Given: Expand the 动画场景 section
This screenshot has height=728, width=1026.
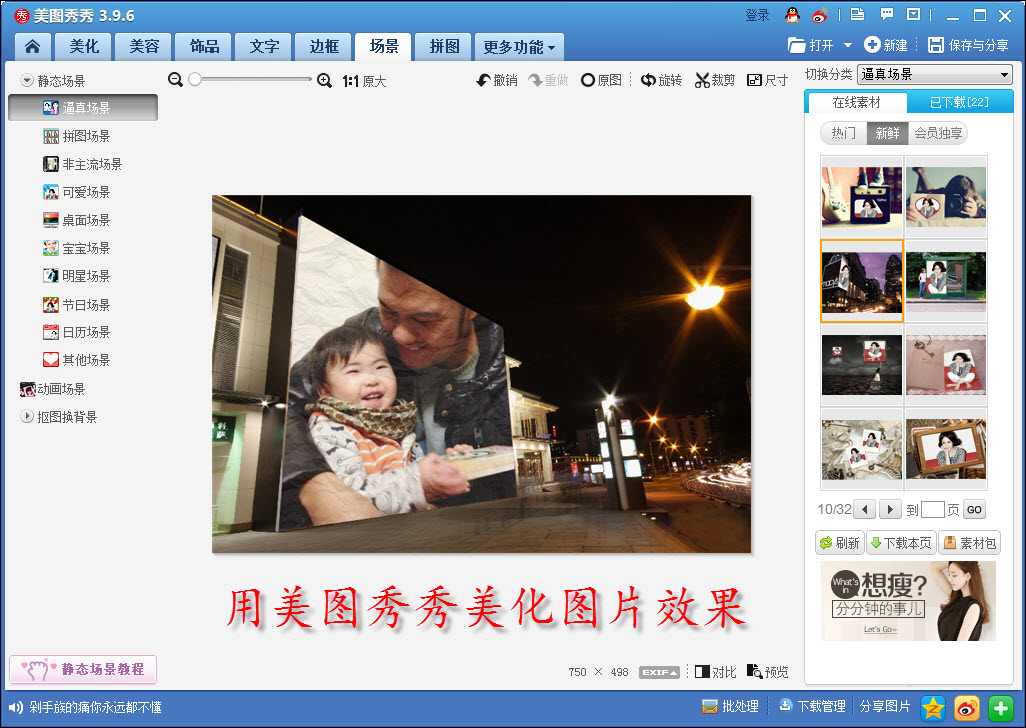Looking at the screenshot, I should pyautogui.click(x=53, y=389).
